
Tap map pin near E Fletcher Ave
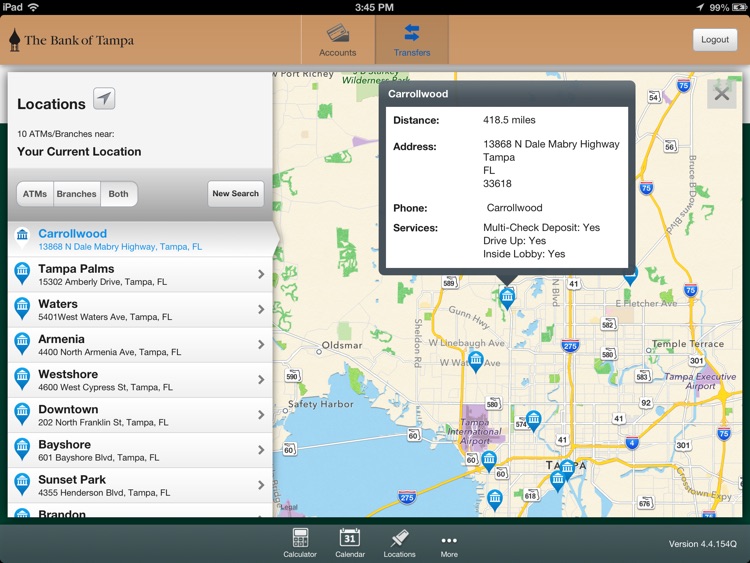[x=630, y=277]
